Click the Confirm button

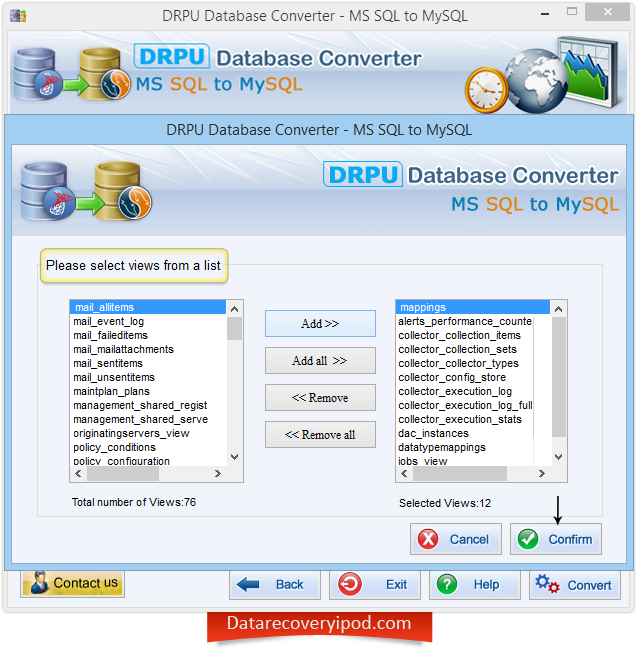click(556, 539)
